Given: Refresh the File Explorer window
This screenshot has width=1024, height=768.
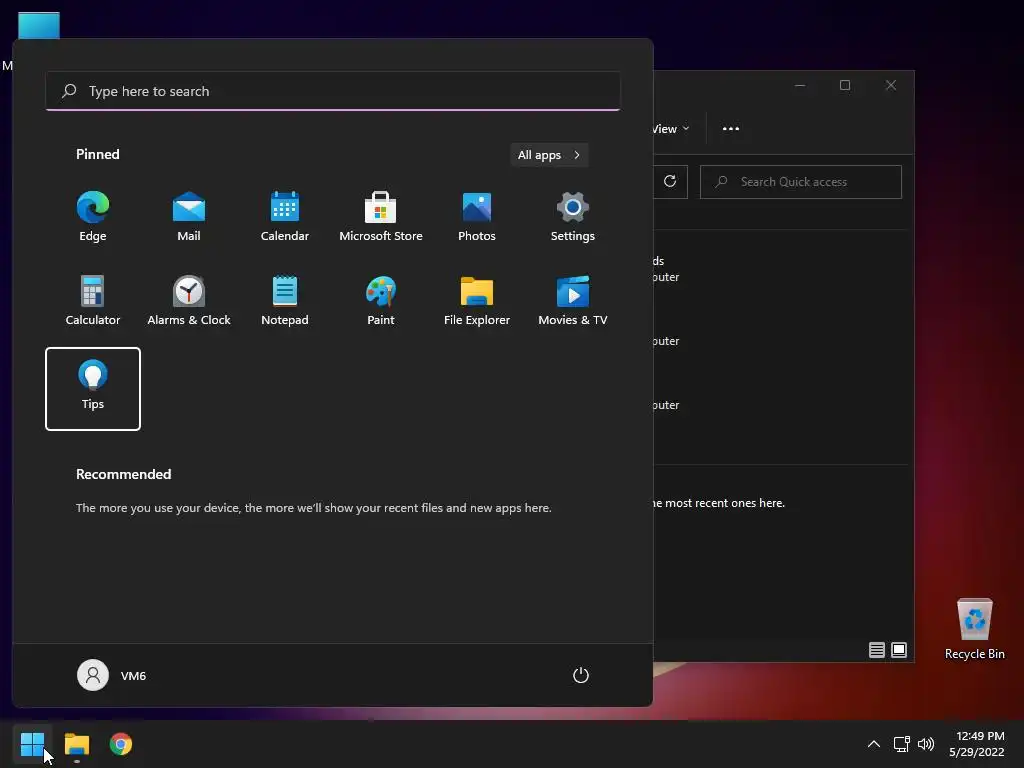Looking at the screenshot, I should (x=670, y=182).
